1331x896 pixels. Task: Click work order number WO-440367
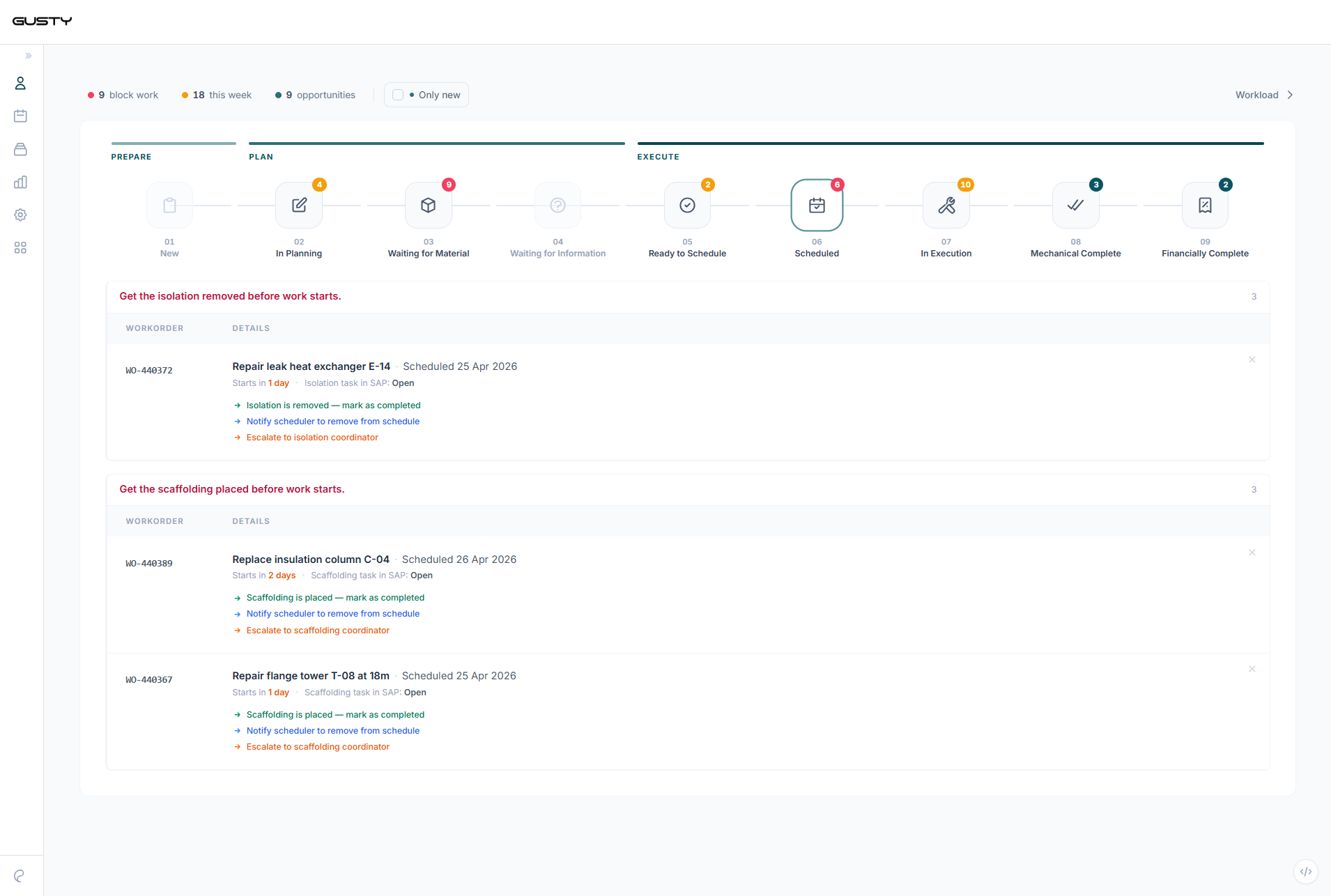click(x=149, y=680)
